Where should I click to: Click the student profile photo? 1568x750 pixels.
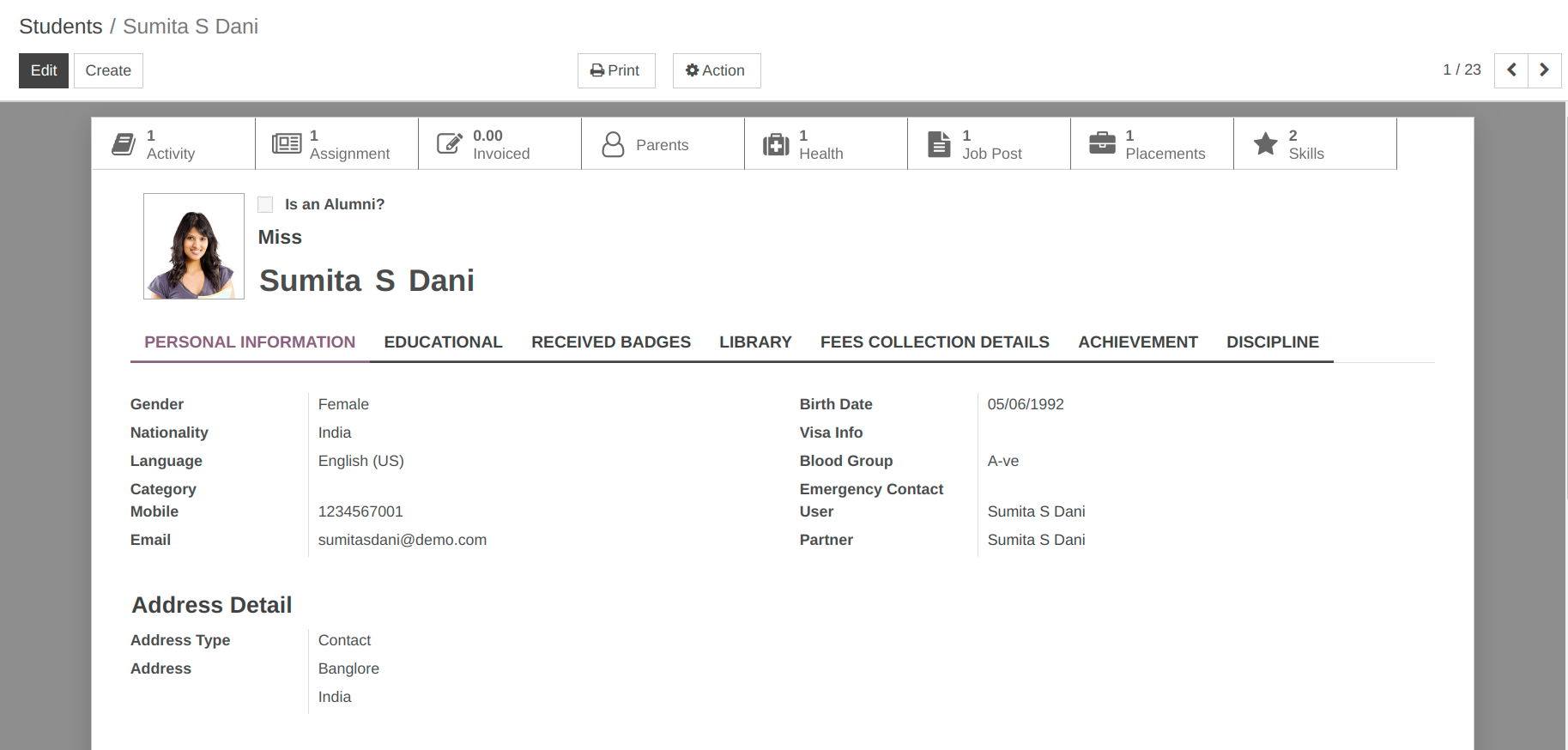pyautogui.click(x=194, y=246)
